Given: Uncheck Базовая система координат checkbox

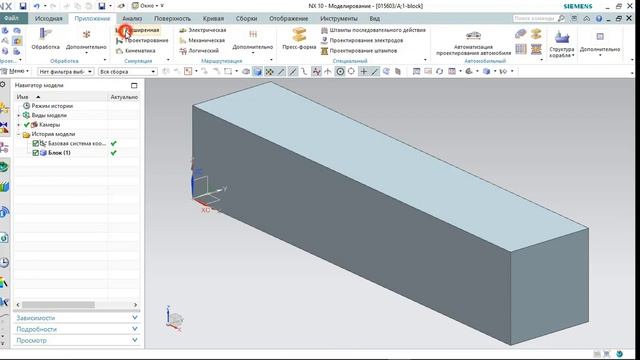Looking at the screenshot, I should (35, 143).
